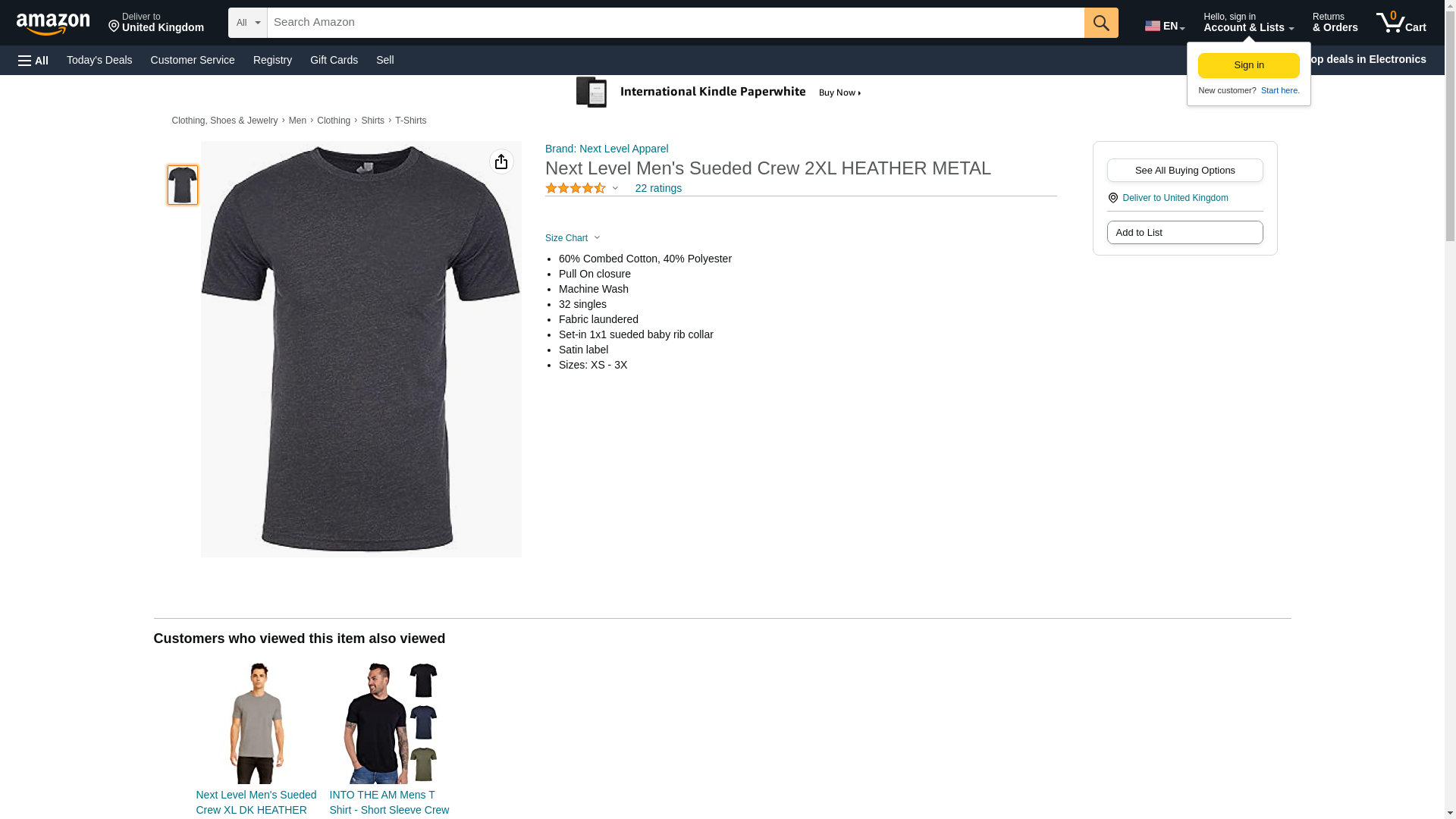Click the search magnifying glass button
Image resolution: width=1456 pixels, height=819 pixels.
click(x=1100, y=23)
